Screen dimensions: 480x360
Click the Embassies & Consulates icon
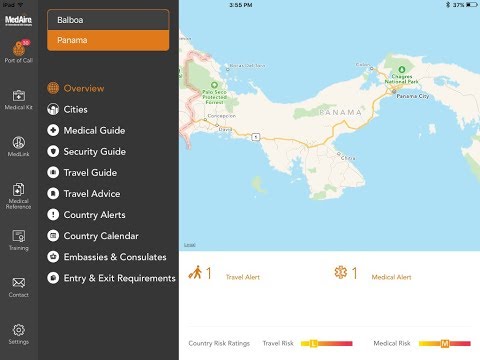(x=53, y=257)
